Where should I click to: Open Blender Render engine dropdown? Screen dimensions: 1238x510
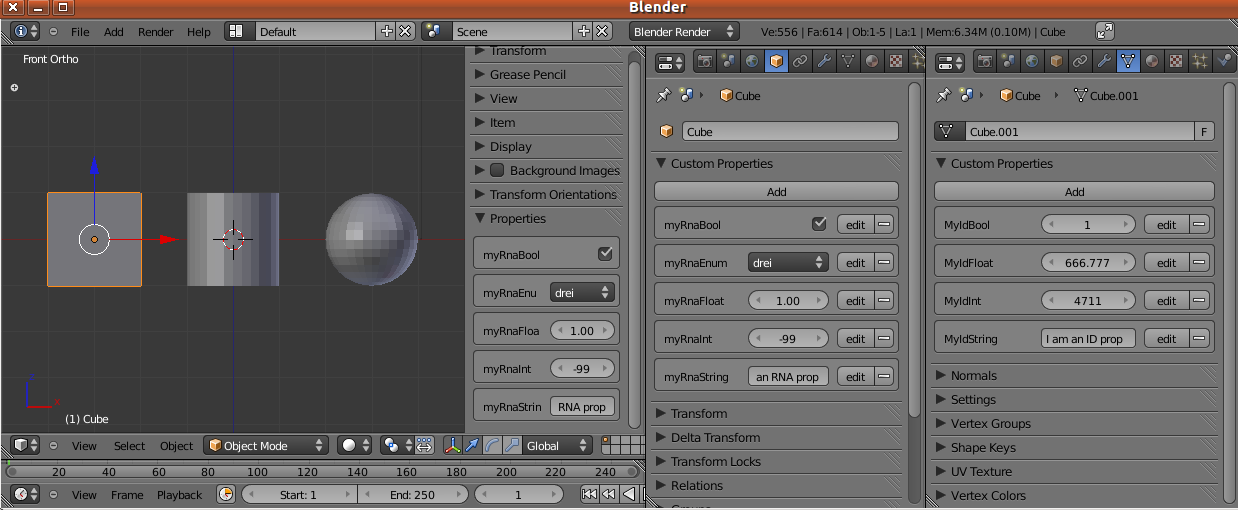[x=684, y=32]
